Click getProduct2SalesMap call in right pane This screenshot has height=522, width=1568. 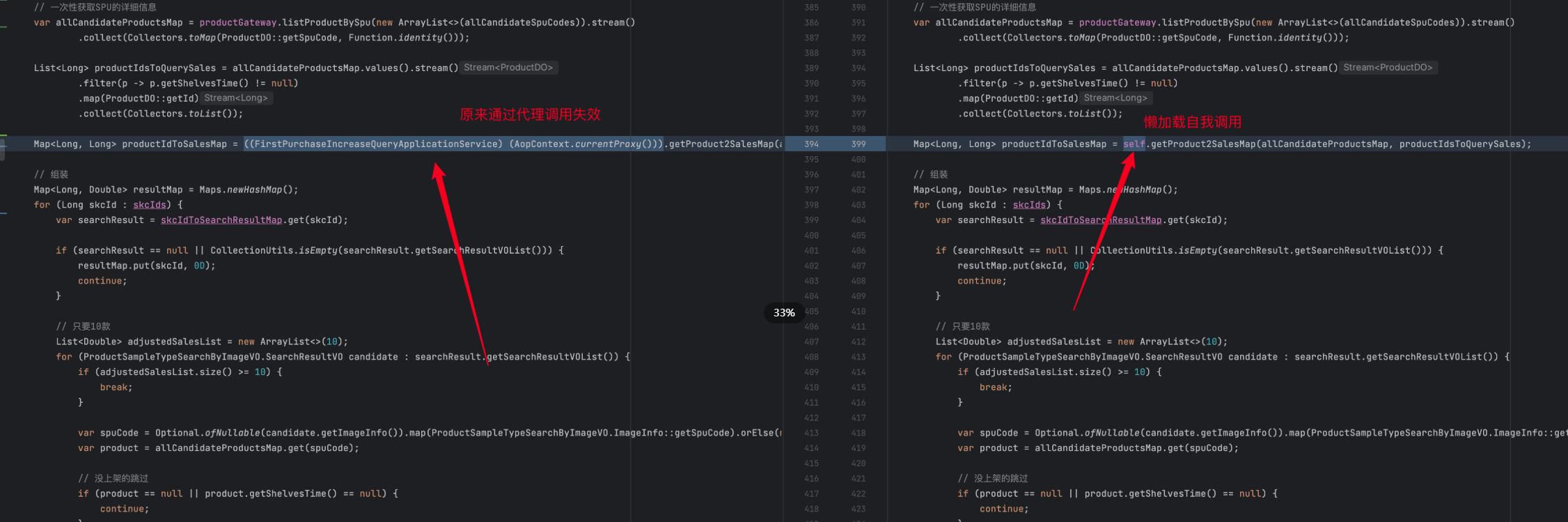coord(1202,144)
